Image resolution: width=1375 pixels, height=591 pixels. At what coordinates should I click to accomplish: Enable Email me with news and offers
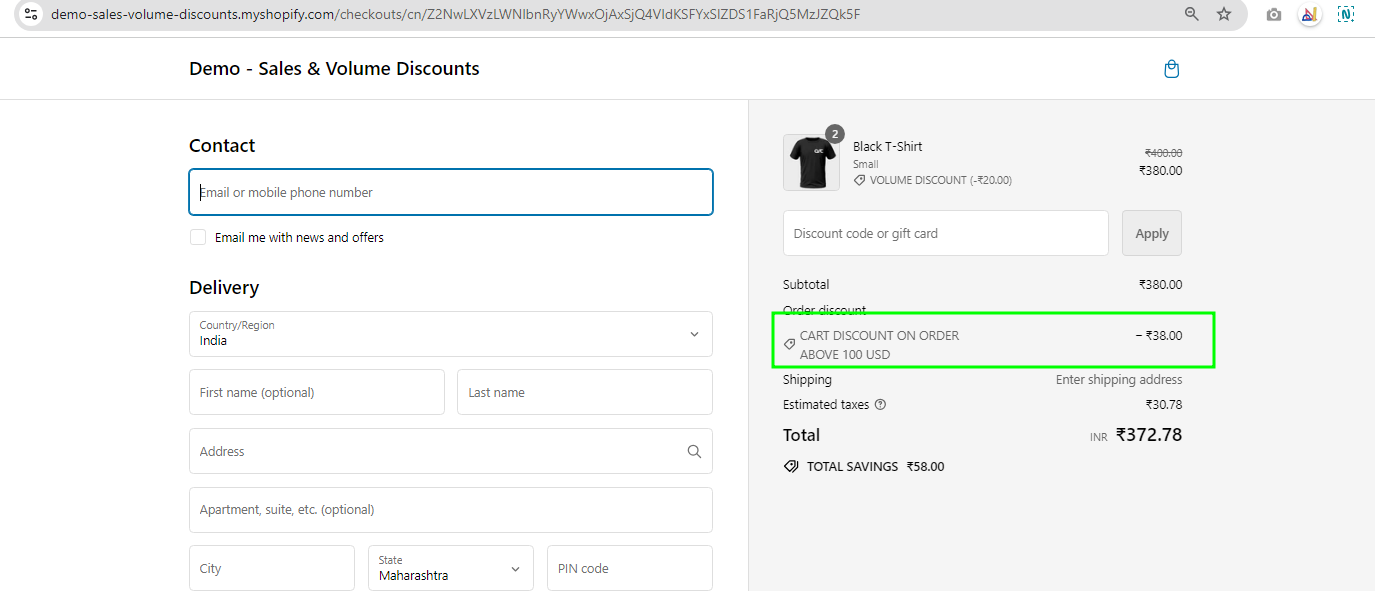tap(198, 238)
